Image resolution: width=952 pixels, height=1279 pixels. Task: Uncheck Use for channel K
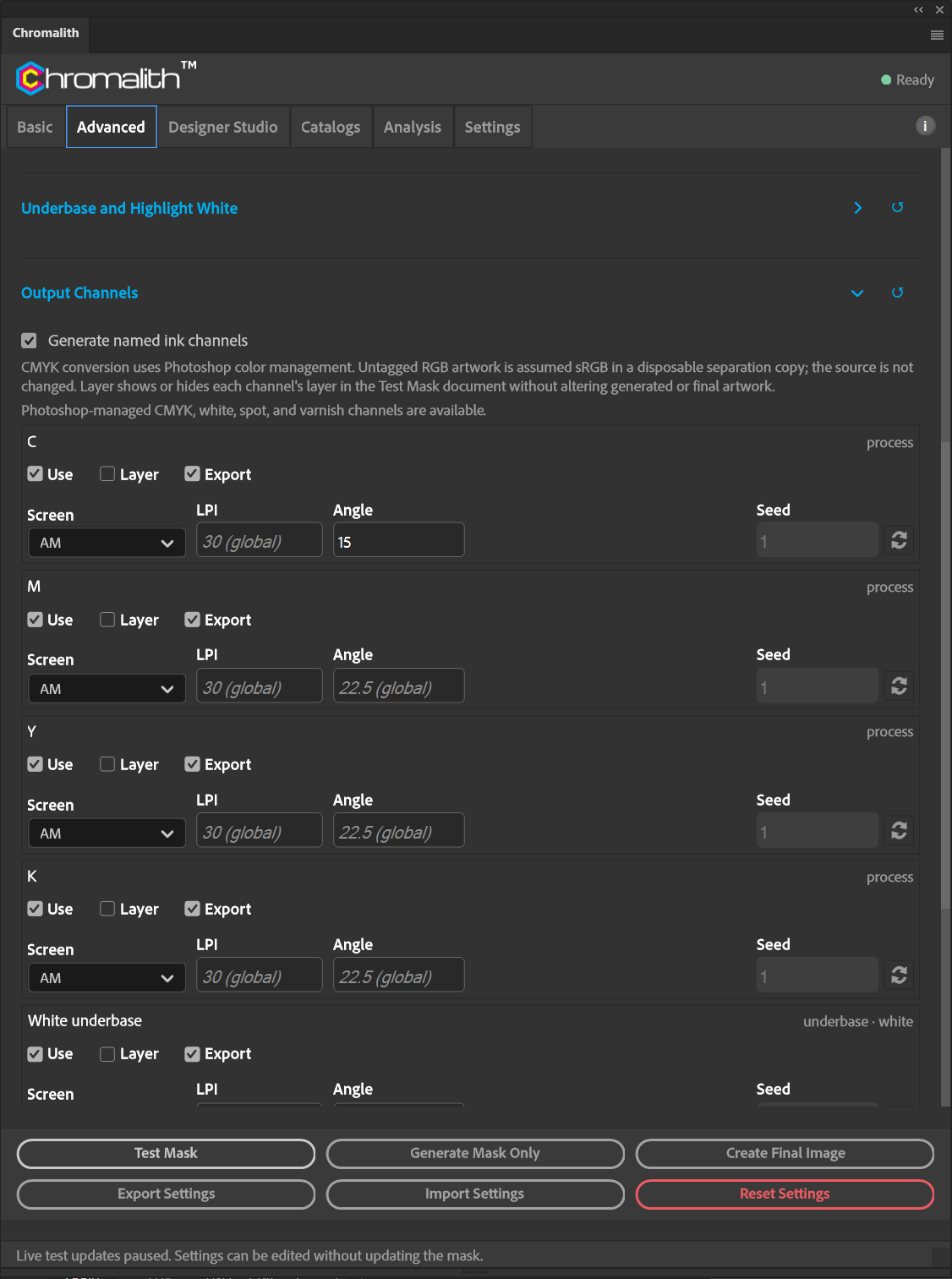tap(35, 909)
